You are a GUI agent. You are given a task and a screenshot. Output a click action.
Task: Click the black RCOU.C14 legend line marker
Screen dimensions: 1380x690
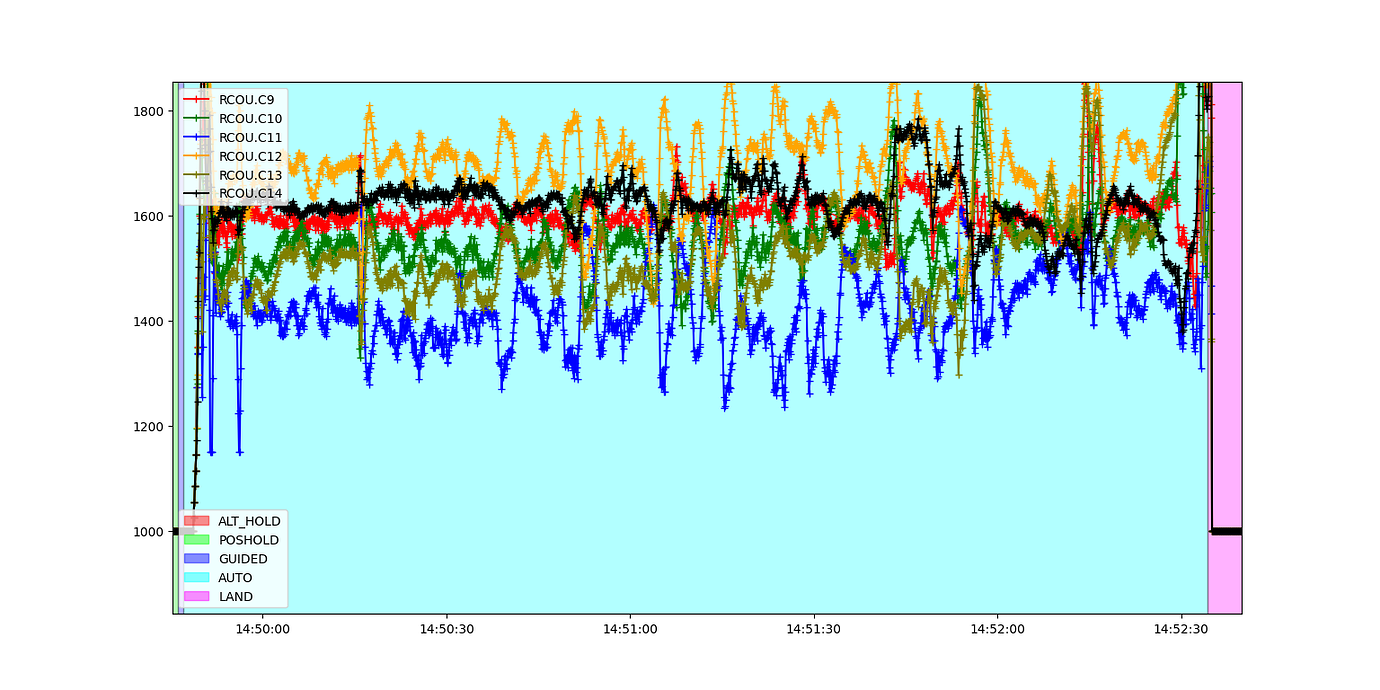[197, 194]
